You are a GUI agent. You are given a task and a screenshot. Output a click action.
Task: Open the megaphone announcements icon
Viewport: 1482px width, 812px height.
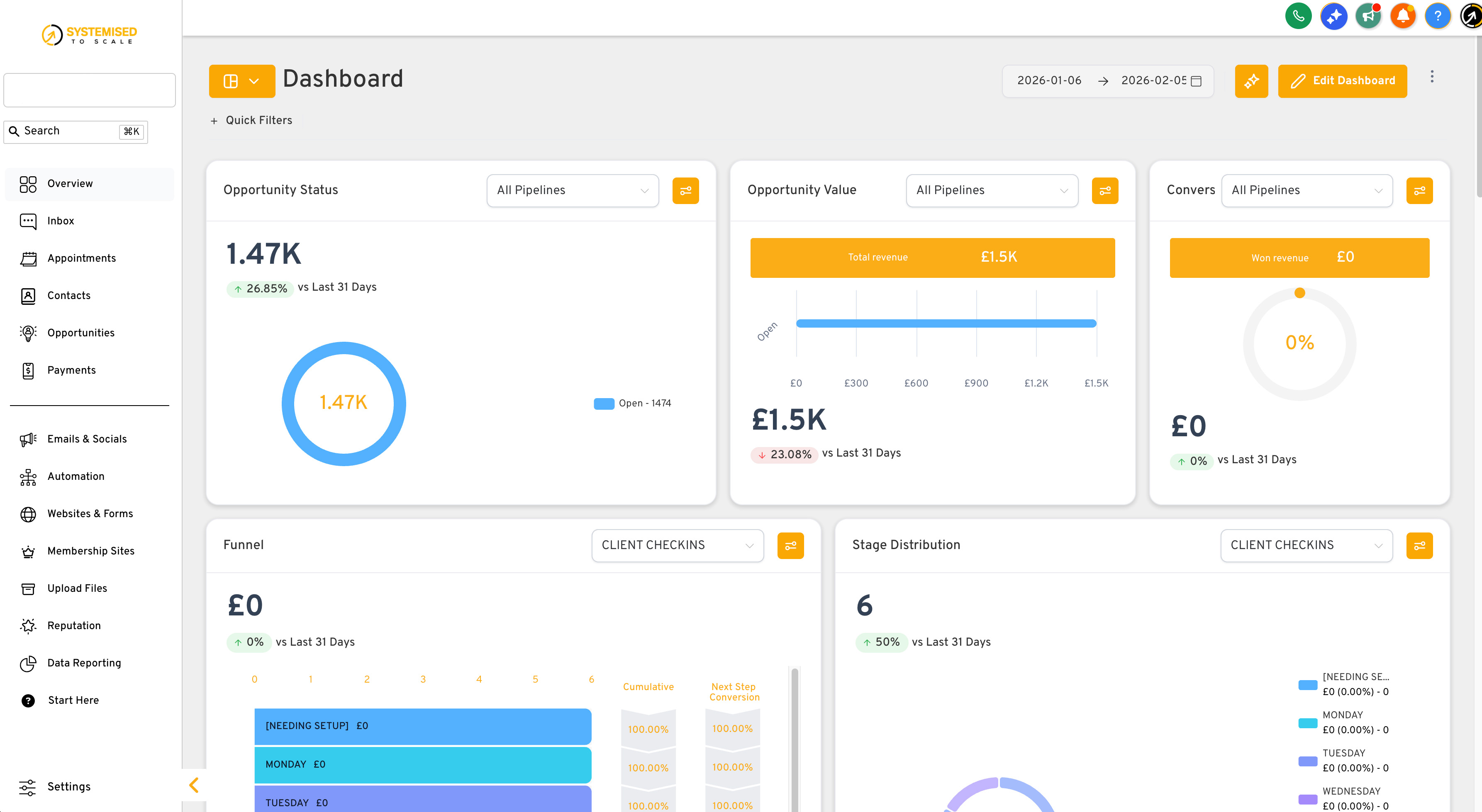point(1368,16)
